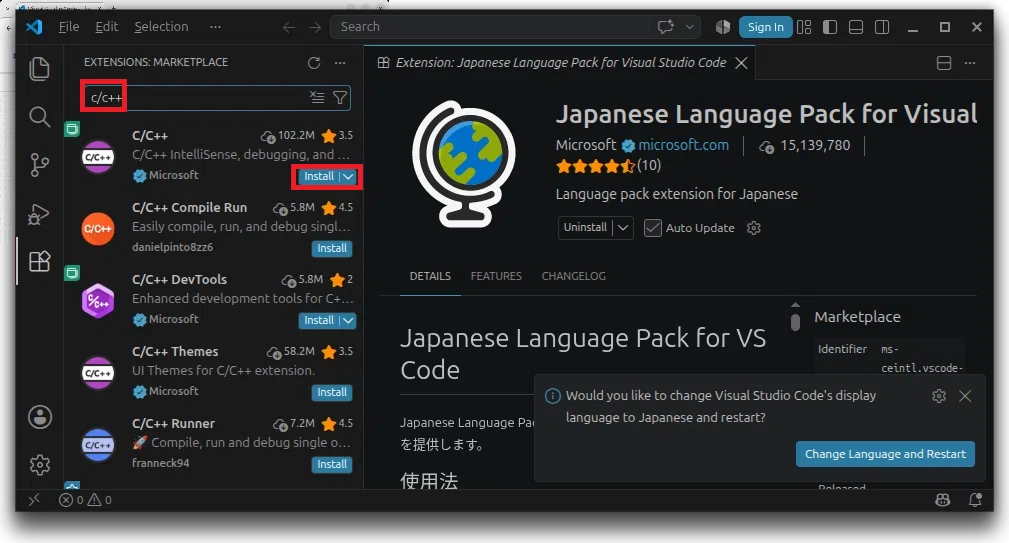Click the extensions search input field
This screenshot has width=1009, height=543.
coord(216,97)
